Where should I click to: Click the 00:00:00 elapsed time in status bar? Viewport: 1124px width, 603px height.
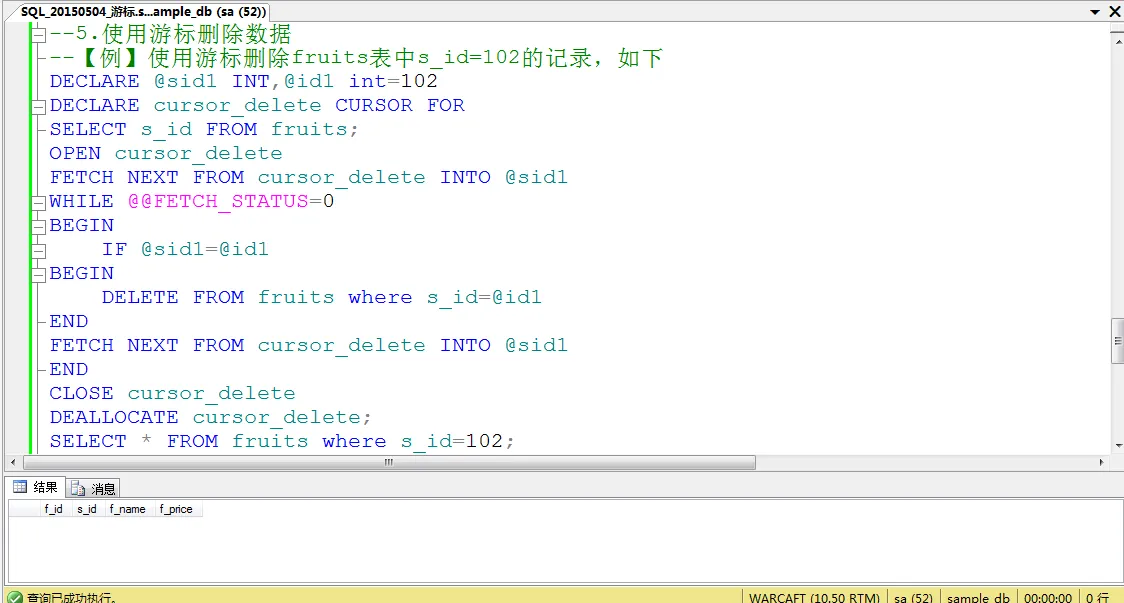point(1048,597)
